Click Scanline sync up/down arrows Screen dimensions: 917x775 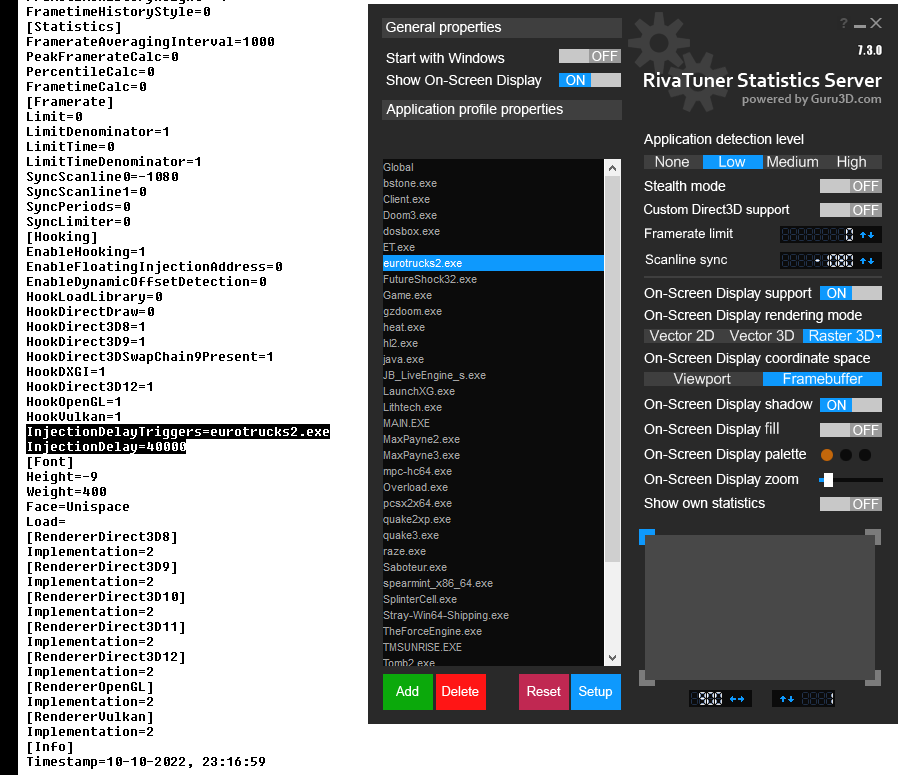867,260
